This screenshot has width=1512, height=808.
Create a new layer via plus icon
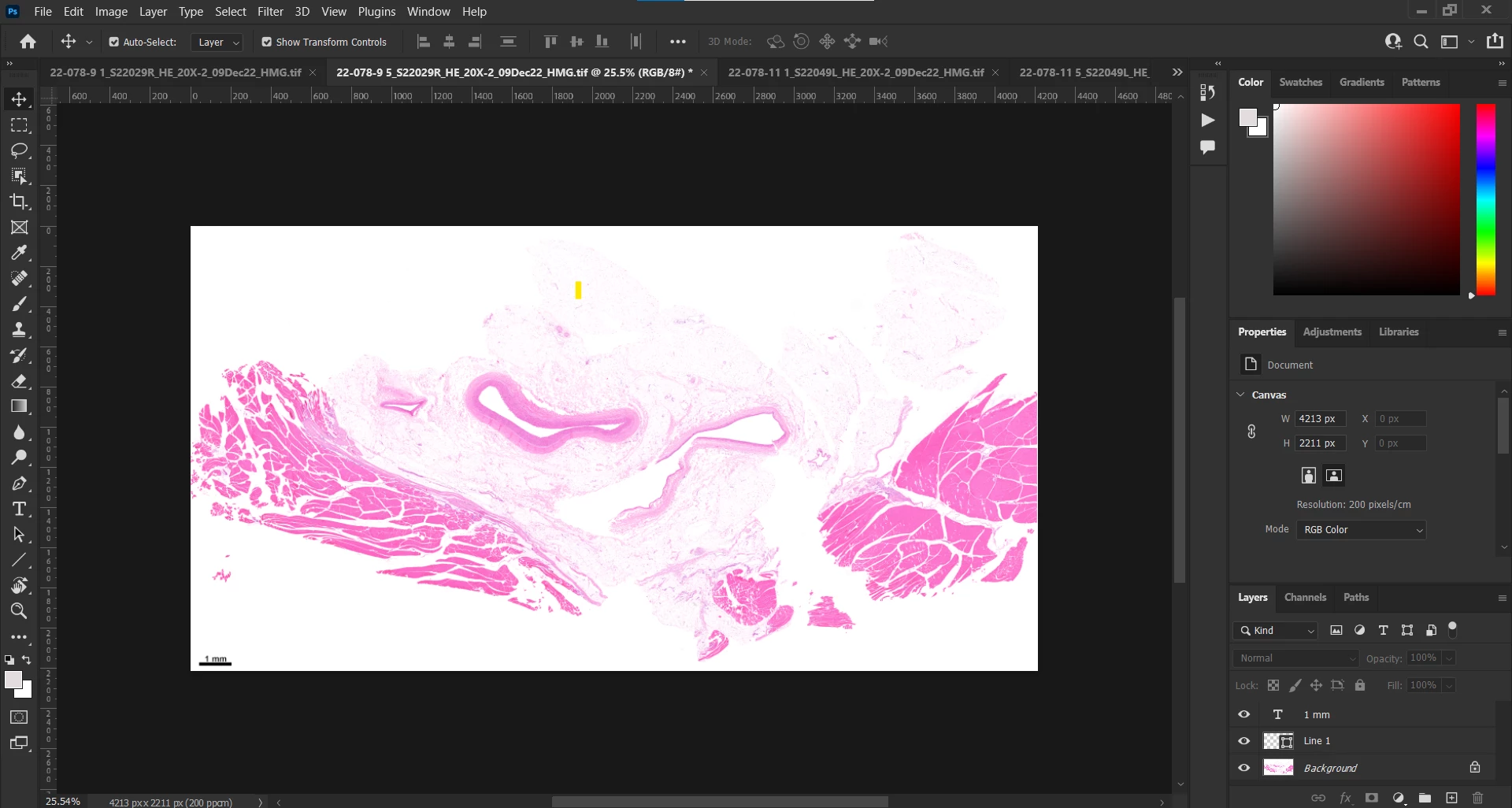[1451, 798]
